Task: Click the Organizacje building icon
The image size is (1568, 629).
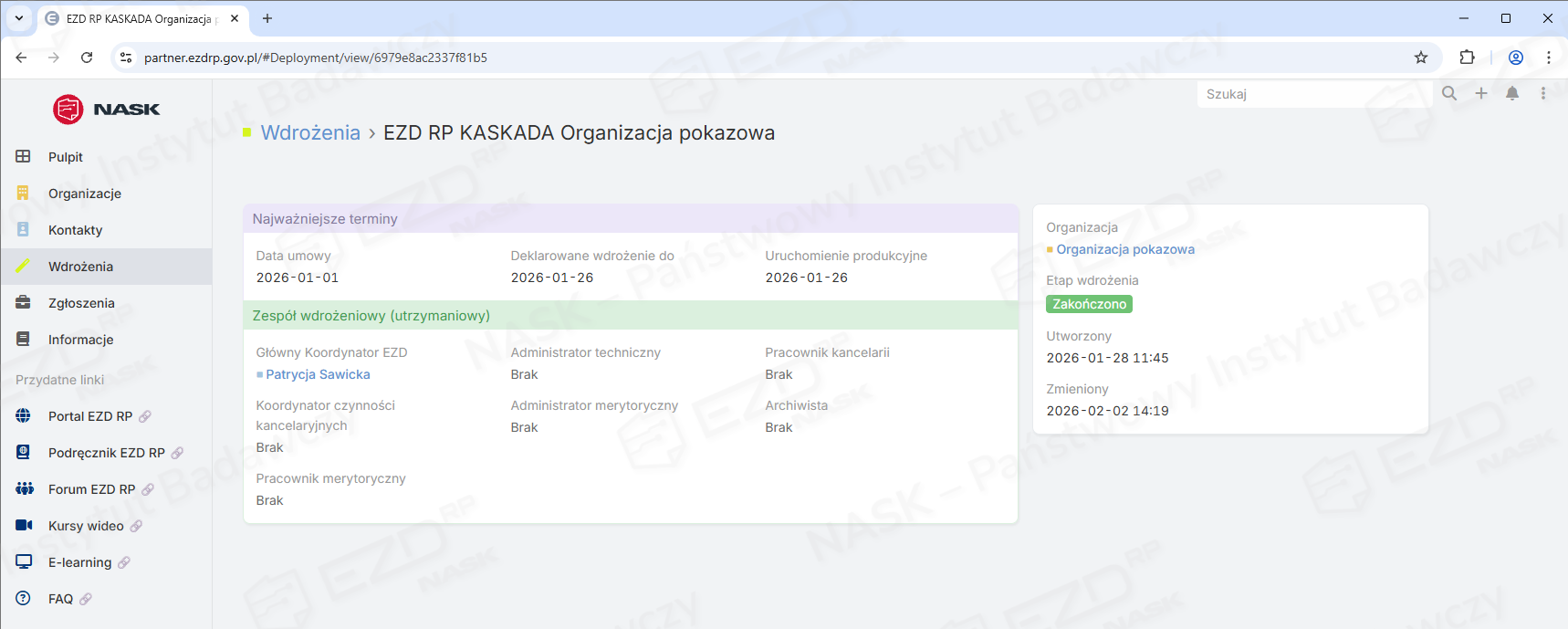Action: tap(24, 194)
